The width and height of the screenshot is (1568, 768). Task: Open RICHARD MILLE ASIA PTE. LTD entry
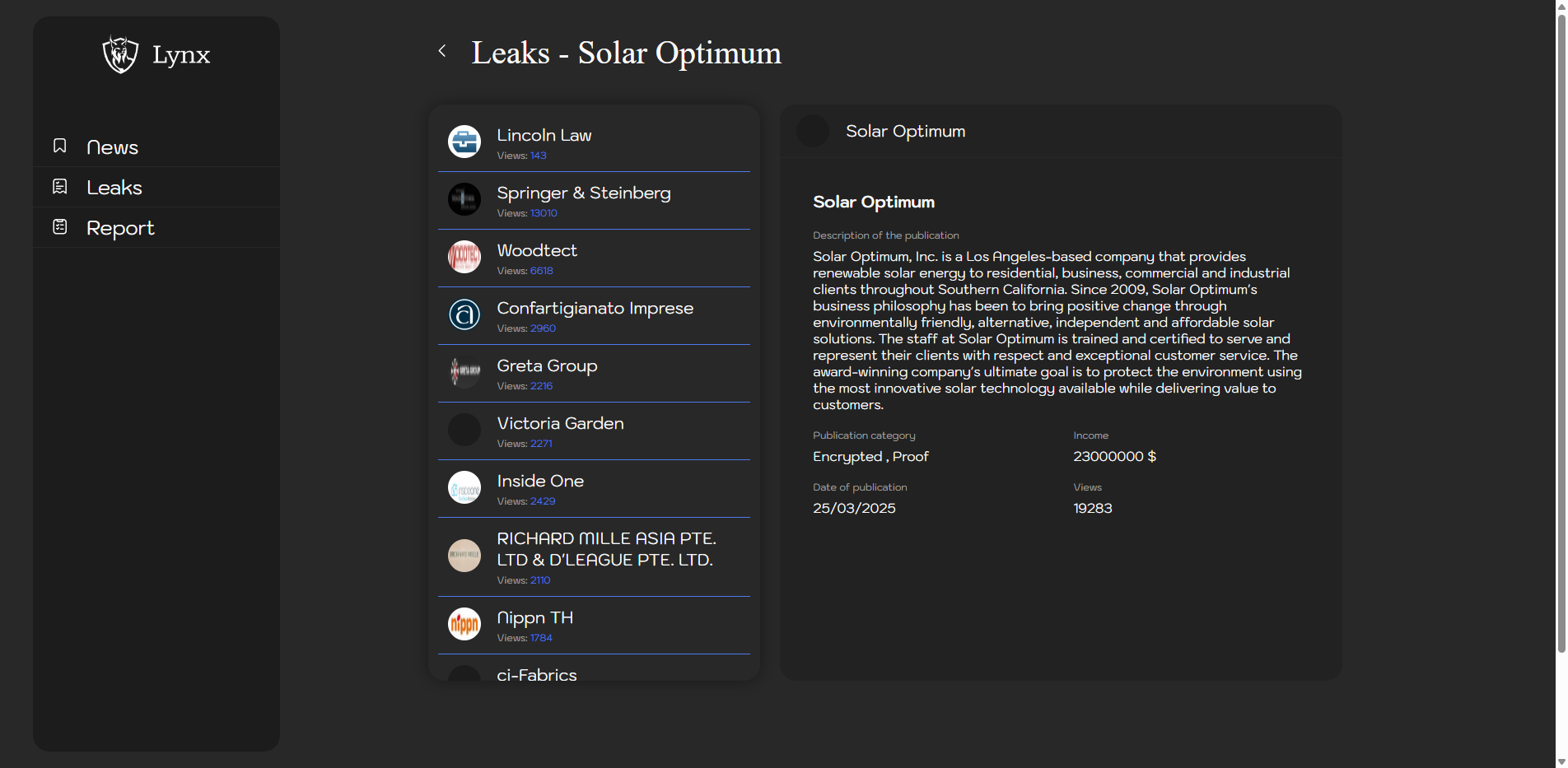[605, 549]
